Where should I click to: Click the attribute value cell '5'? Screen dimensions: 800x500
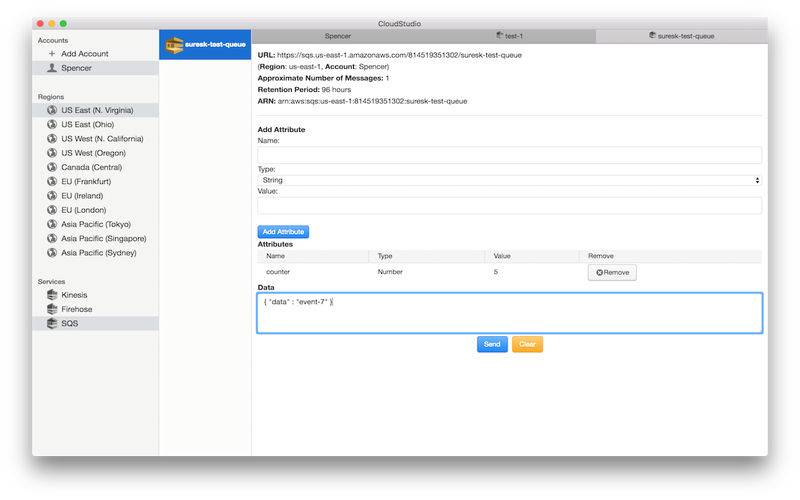495,272
